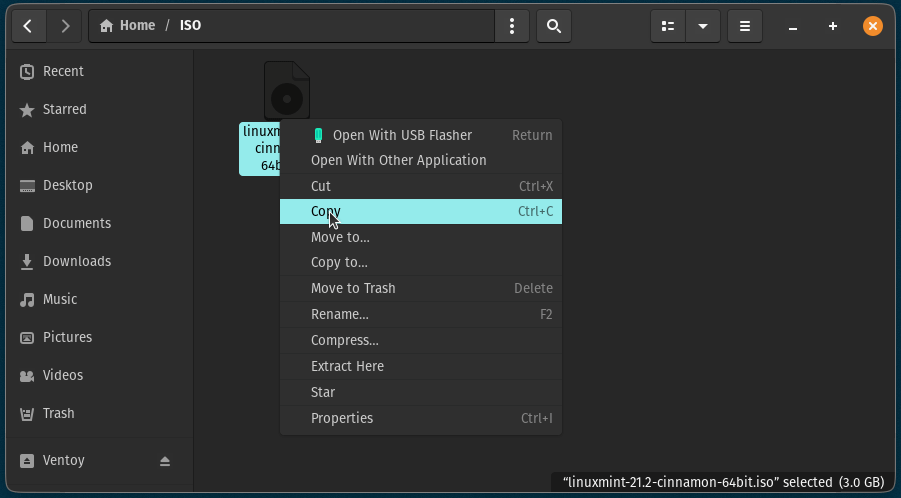Image resolution: width=901 pixels, height=498 pixels.
Task: Open Starred in the sidebar
Action: (x=64, y=109)
